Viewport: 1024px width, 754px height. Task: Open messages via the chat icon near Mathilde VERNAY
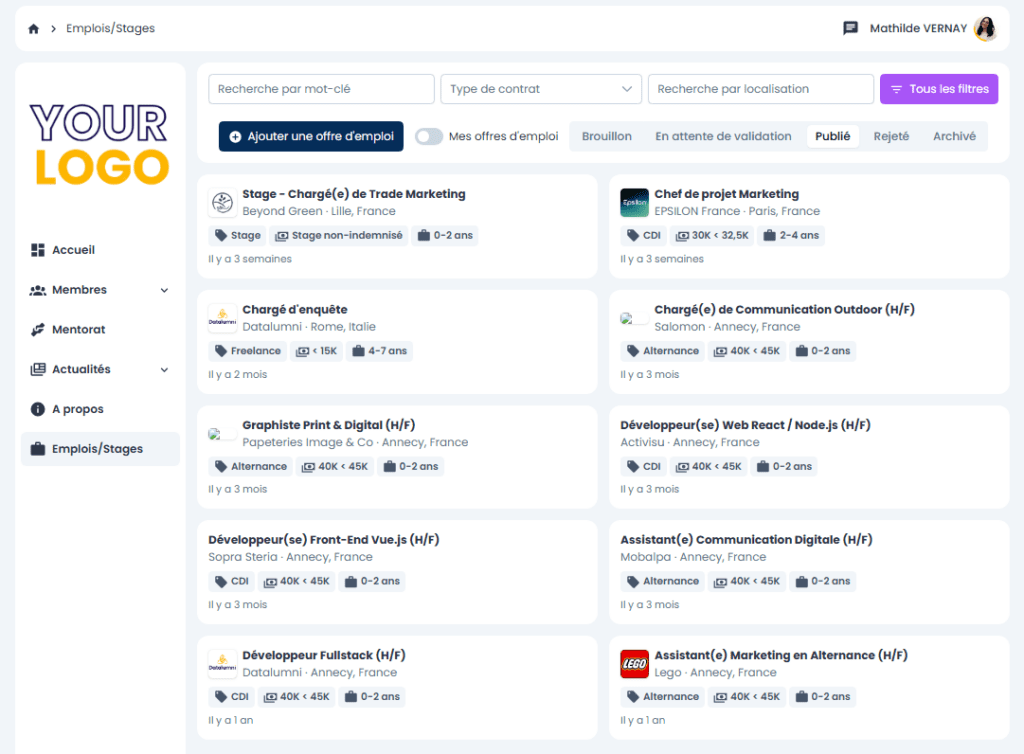pyautogui.click(x=849, y=28)
